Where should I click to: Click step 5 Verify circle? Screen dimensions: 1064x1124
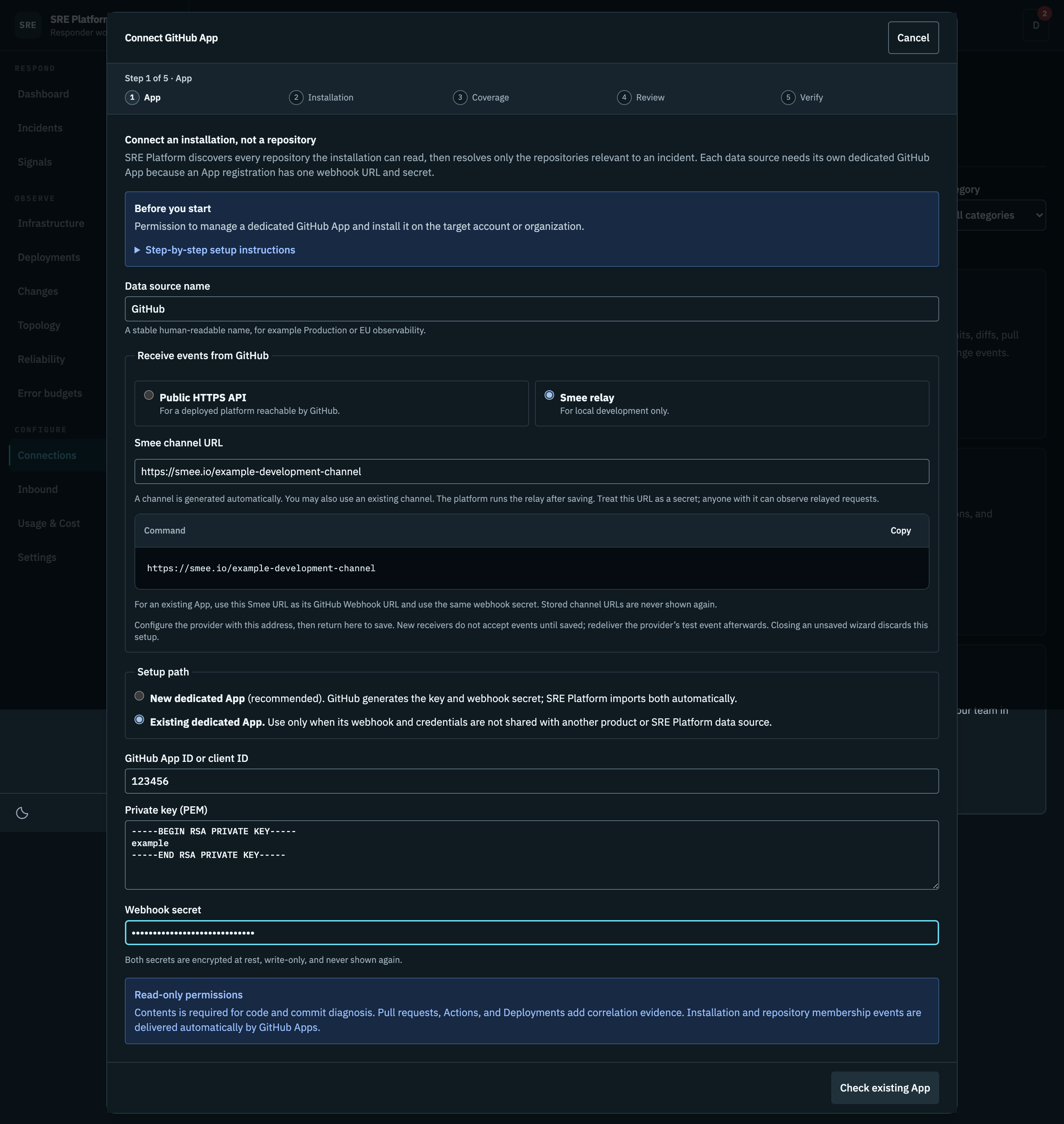(788, 98)
